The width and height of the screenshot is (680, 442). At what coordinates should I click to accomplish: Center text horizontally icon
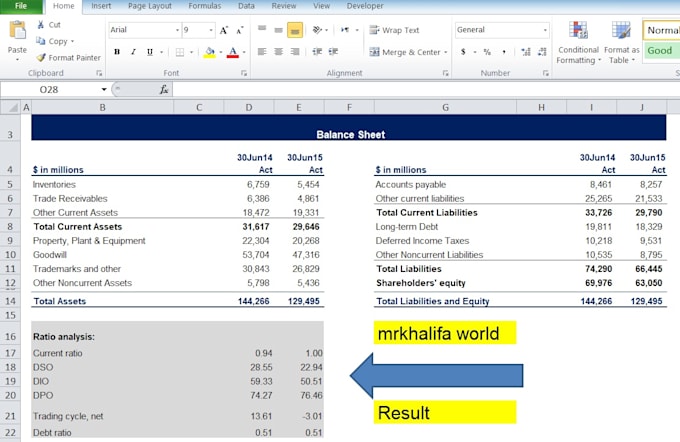click(x=278, y=52)
